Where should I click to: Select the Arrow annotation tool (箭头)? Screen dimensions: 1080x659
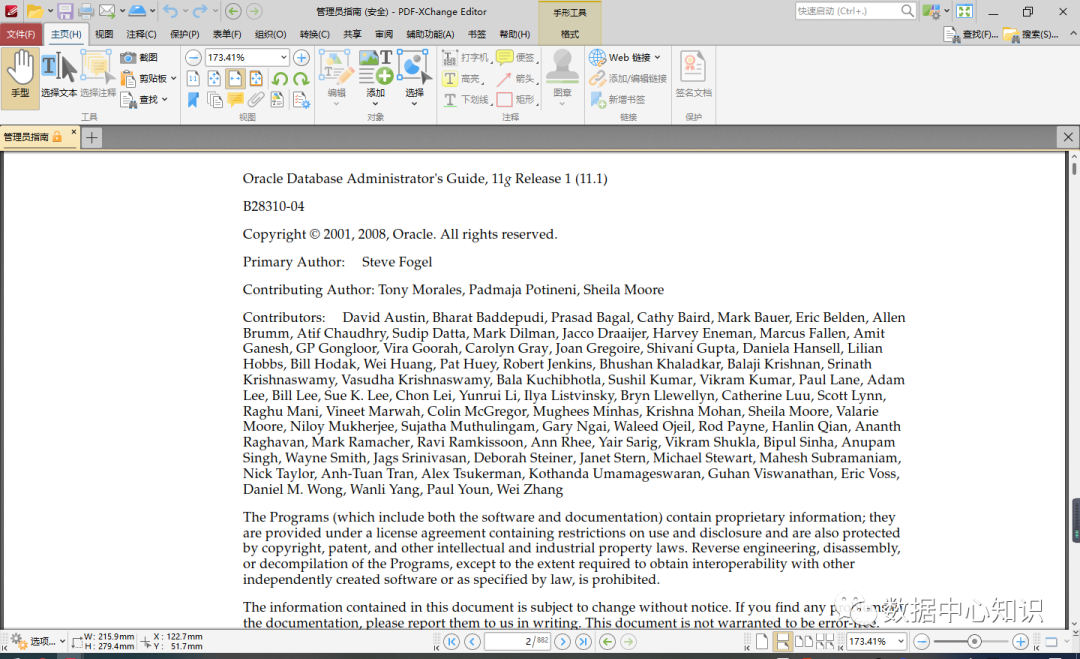[x=515, y=79]
